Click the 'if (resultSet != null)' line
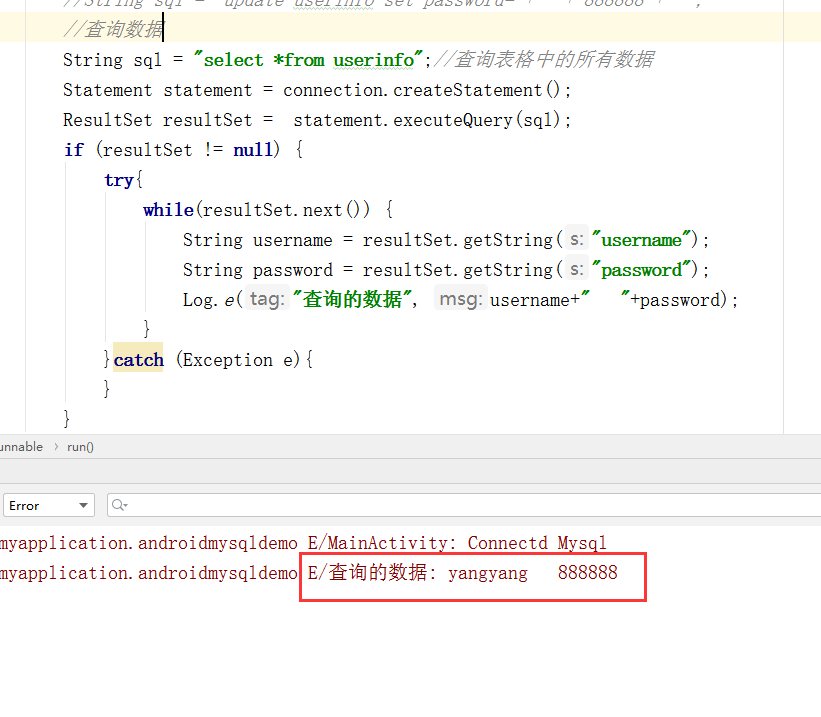Viewport: 821px width, 717px height. tap(183, 150)
